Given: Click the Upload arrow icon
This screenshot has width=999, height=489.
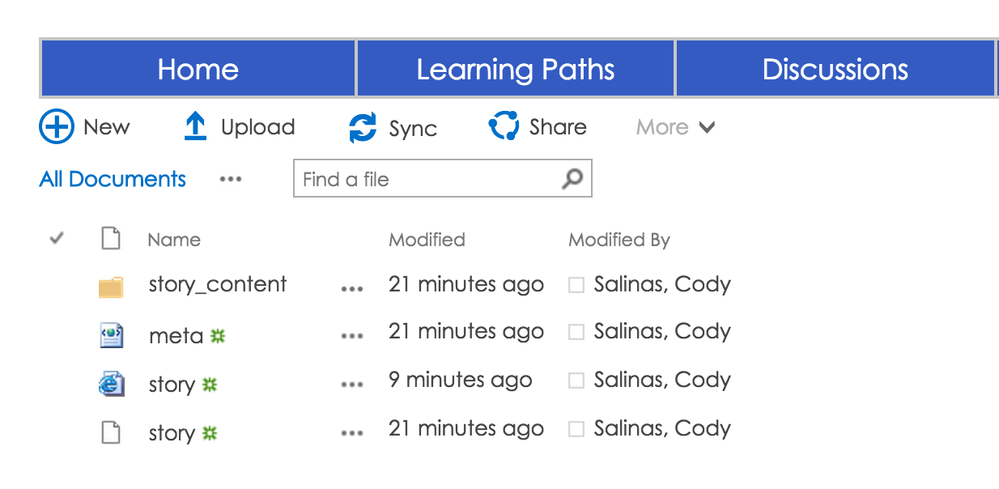Looking at the screenshot, I should 195,127.
